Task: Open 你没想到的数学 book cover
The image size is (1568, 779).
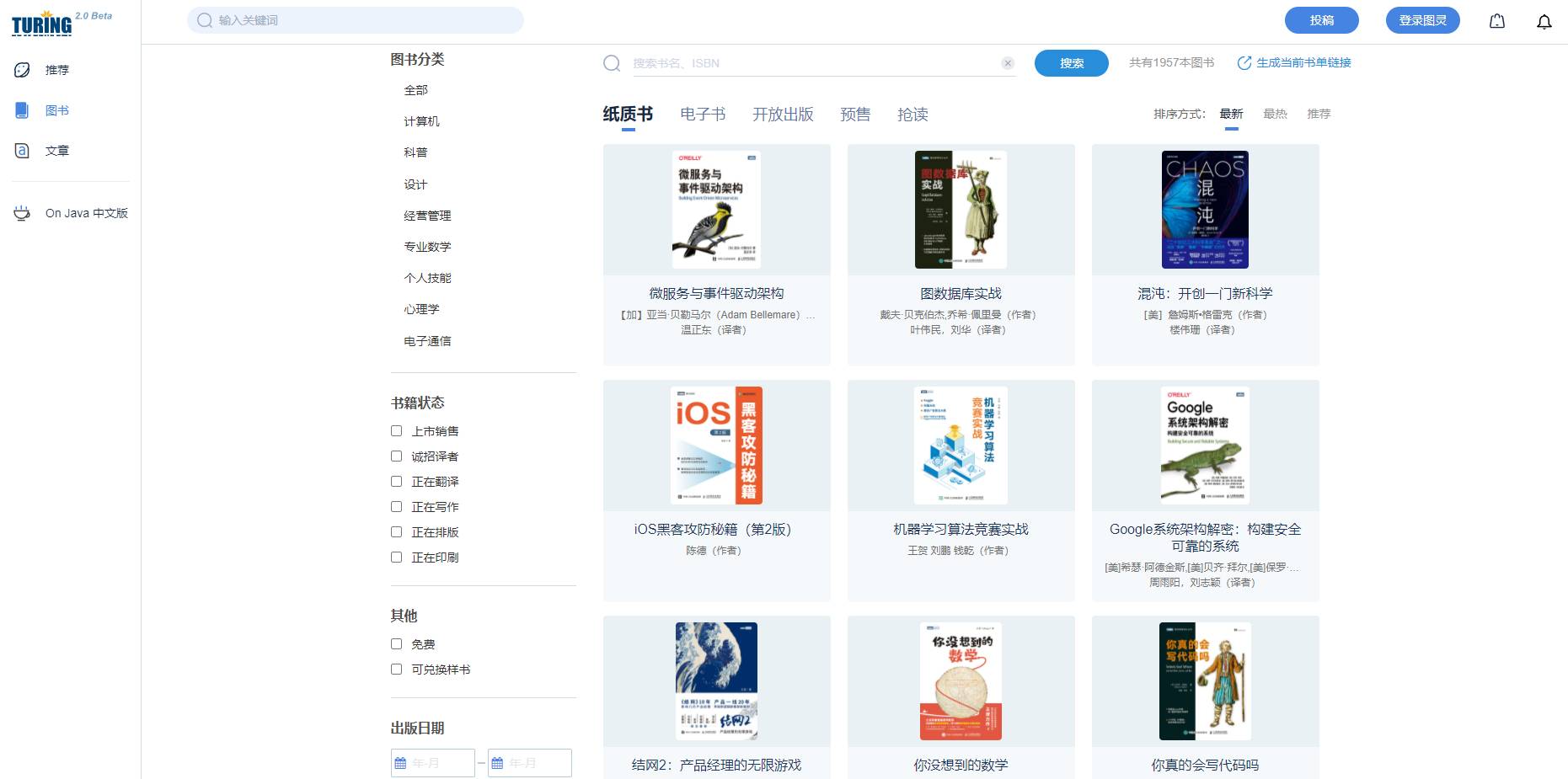Action: click(x=961, y=681)
